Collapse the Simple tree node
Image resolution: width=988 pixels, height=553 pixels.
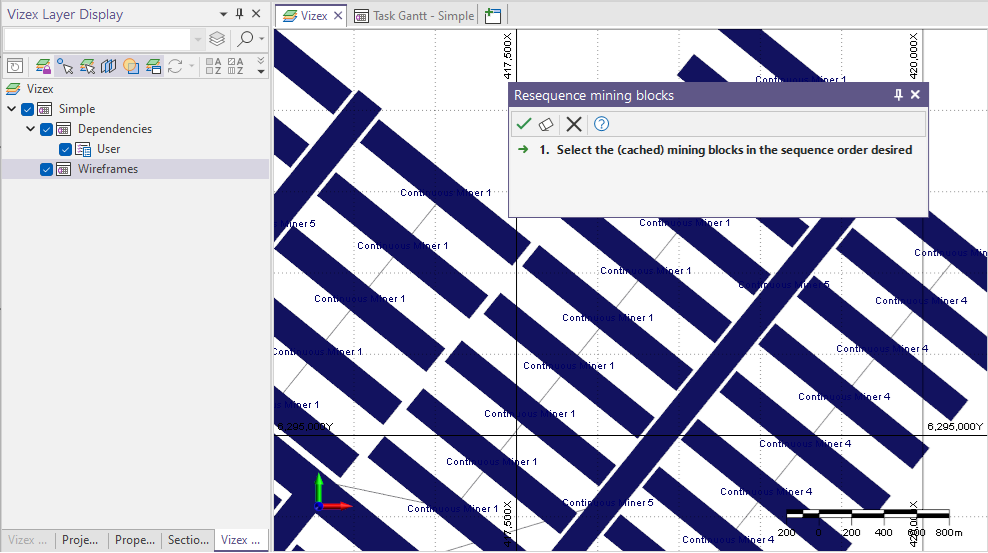click(x=11, y=109)
